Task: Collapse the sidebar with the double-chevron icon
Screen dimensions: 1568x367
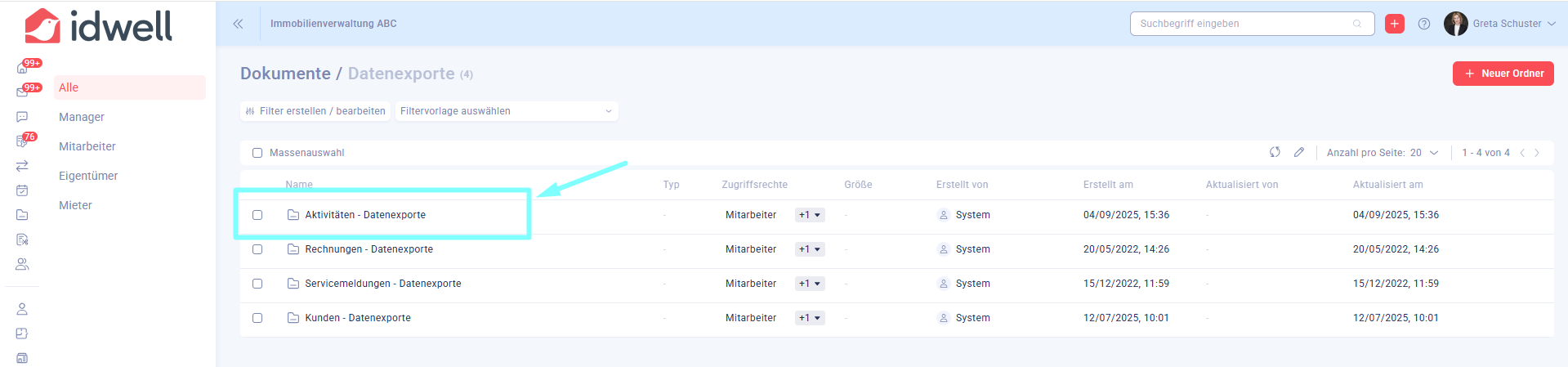Action: point(238,24)
